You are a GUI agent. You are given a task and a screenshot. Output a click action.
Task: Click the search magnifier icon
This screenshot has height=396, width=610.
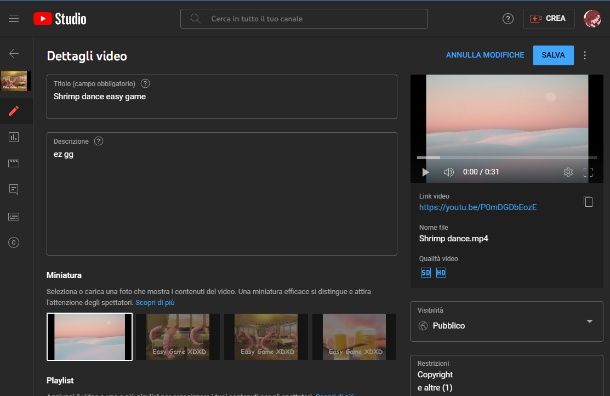pyautogui.click(x=195, y=18)
